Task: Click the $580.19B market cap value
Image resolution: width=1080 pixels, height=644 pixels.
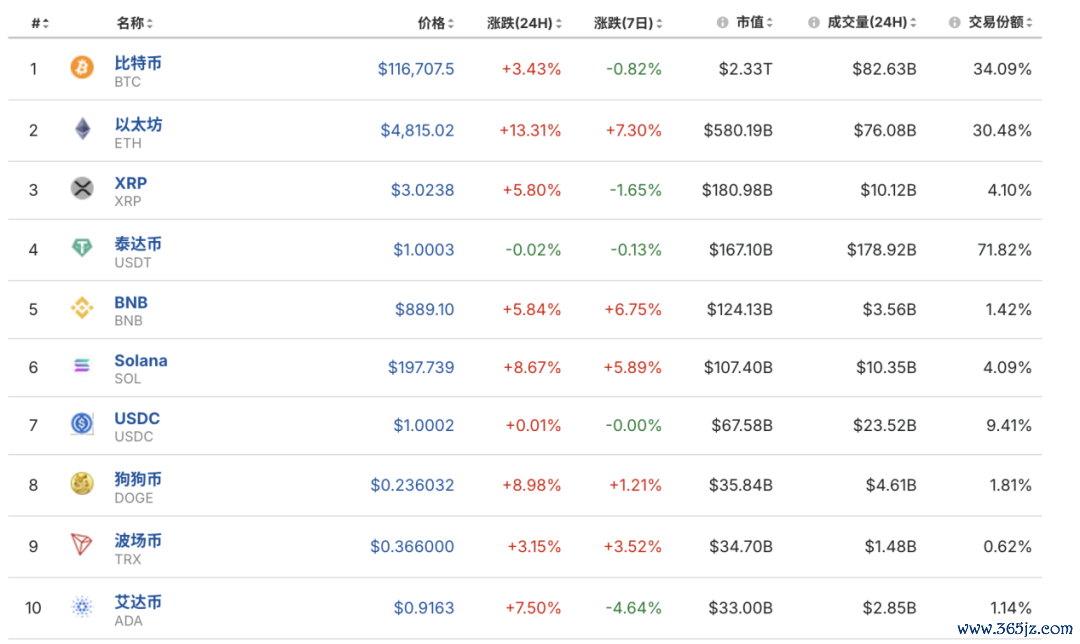Action: tap(738, 130)
